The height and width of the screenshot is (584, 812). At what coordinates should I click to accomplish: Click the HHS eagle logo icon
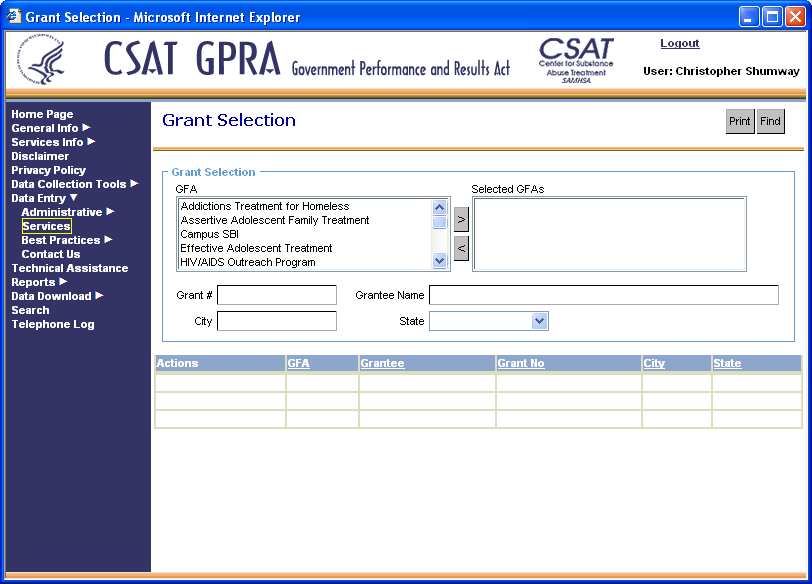(x=43, y=61)
